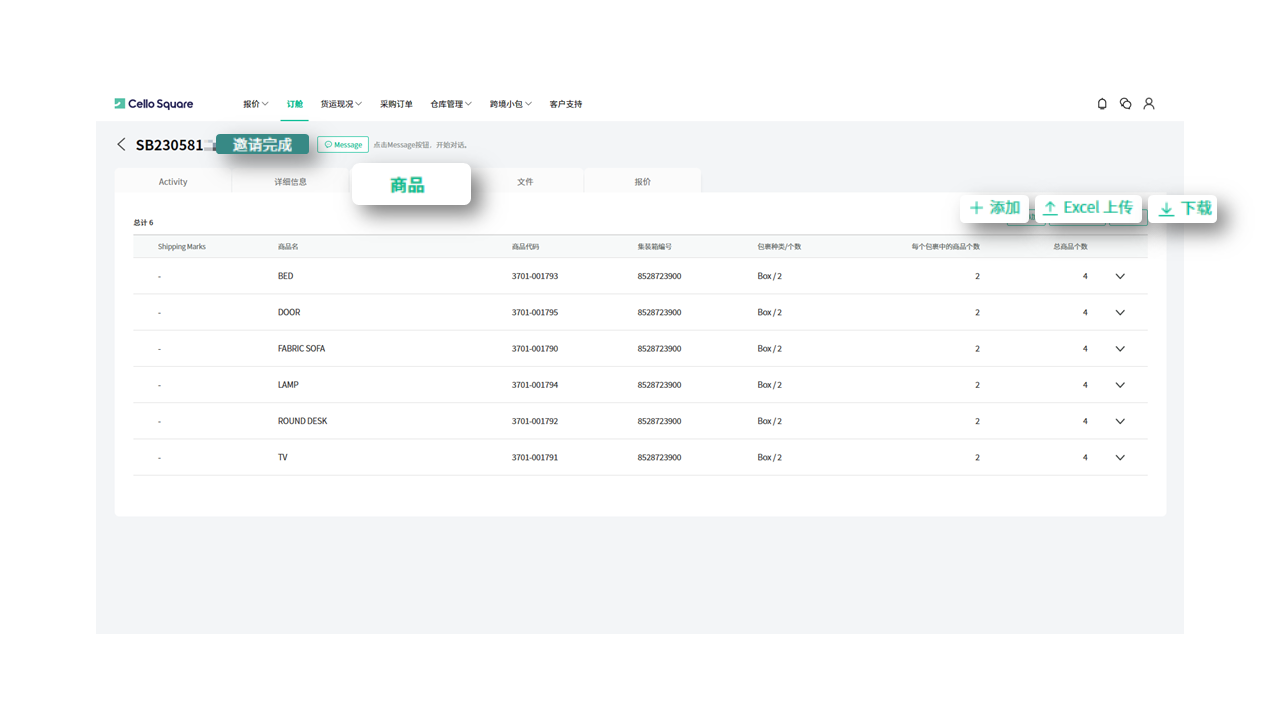
Task: Open the chat messages icon
Action: click(1125, 104)
